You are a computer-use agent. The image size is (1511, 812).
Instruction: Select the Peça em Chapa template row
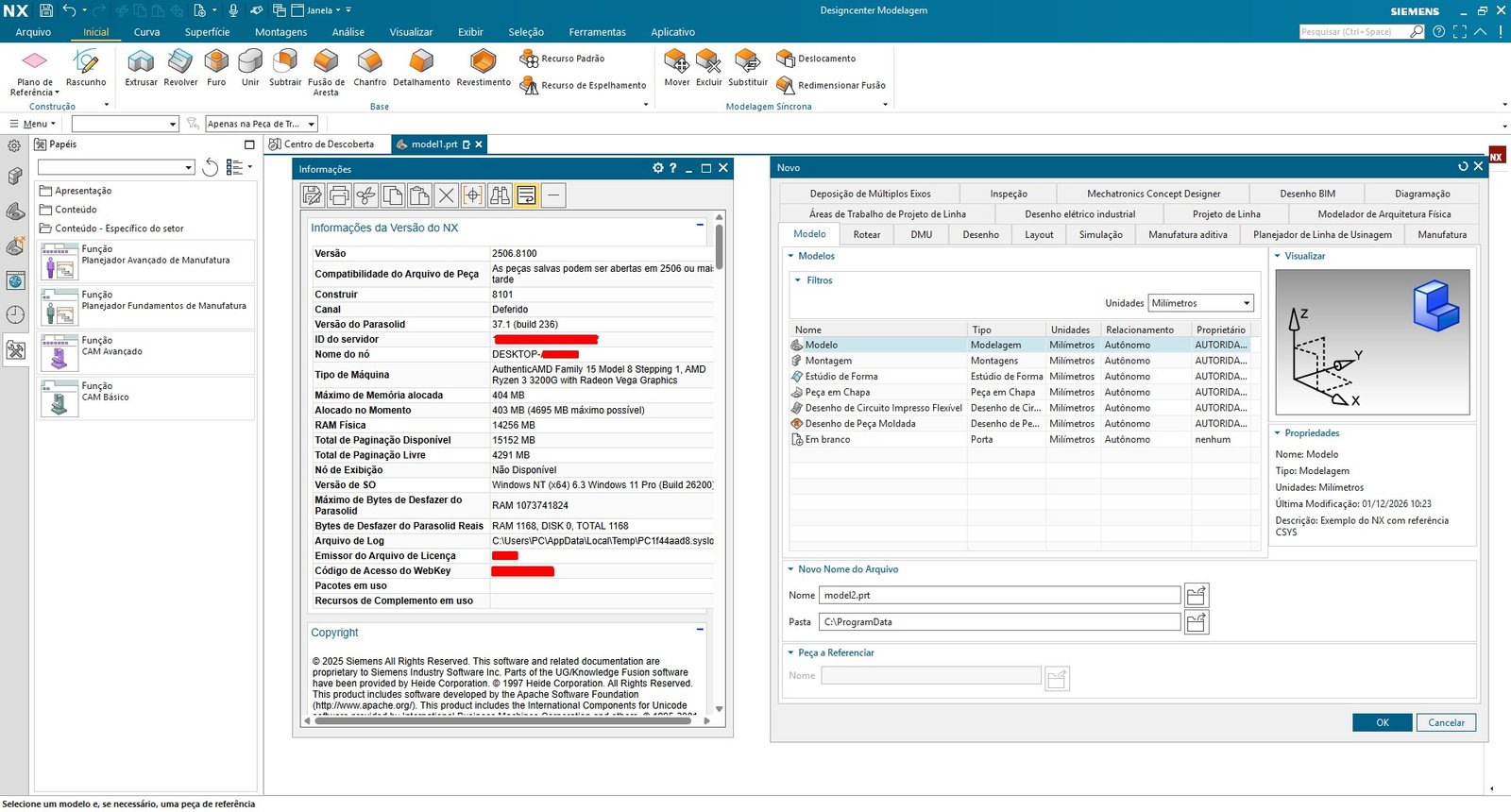coord(838,392)
